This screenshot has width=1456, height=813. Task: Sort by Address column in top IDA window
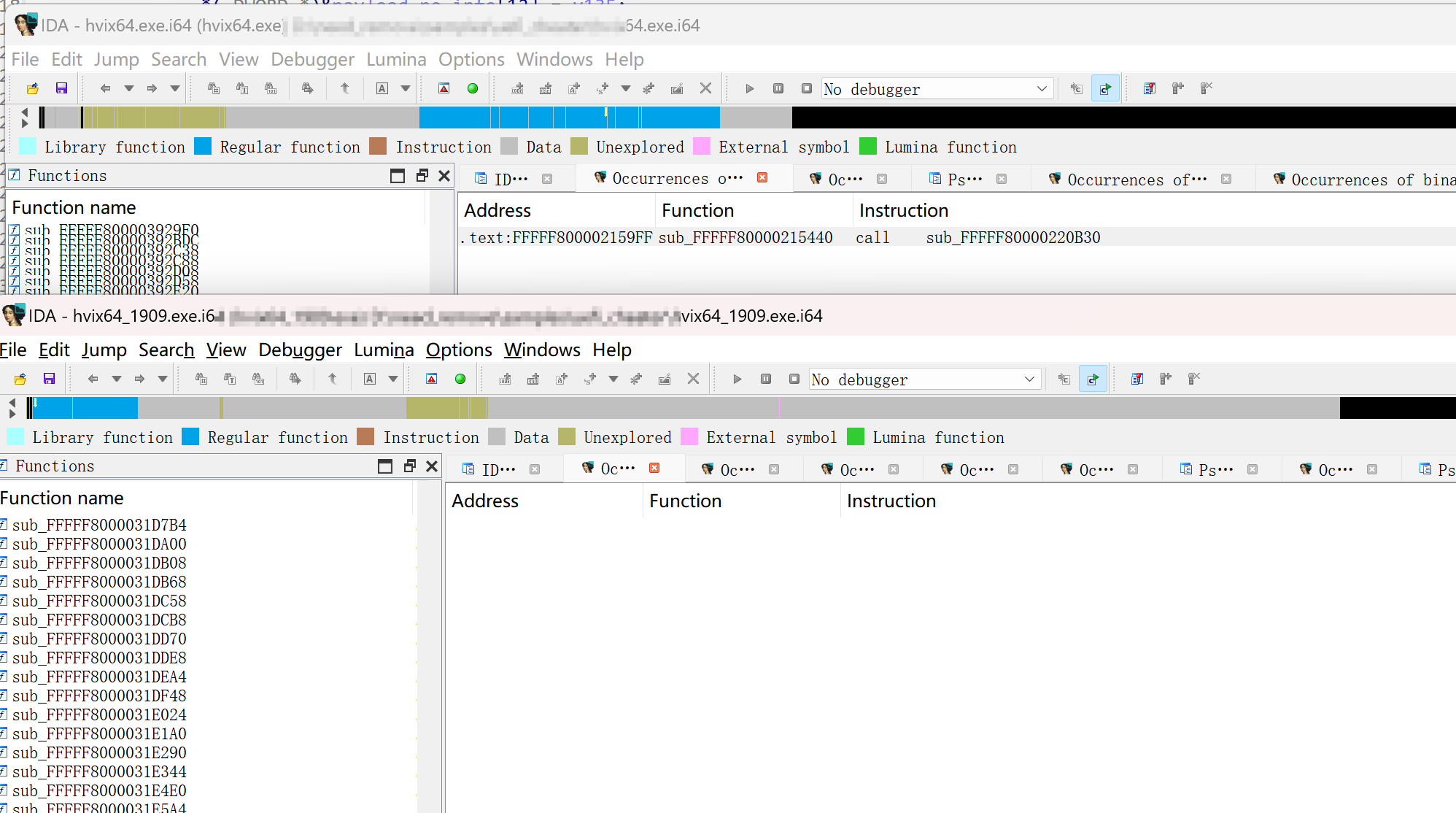[x=557, y=211]
